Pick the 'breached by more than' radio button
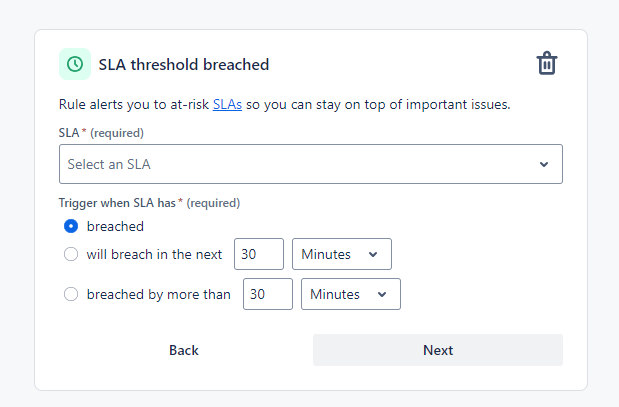This screenshot has width=619, height=407. coord(71,294)
